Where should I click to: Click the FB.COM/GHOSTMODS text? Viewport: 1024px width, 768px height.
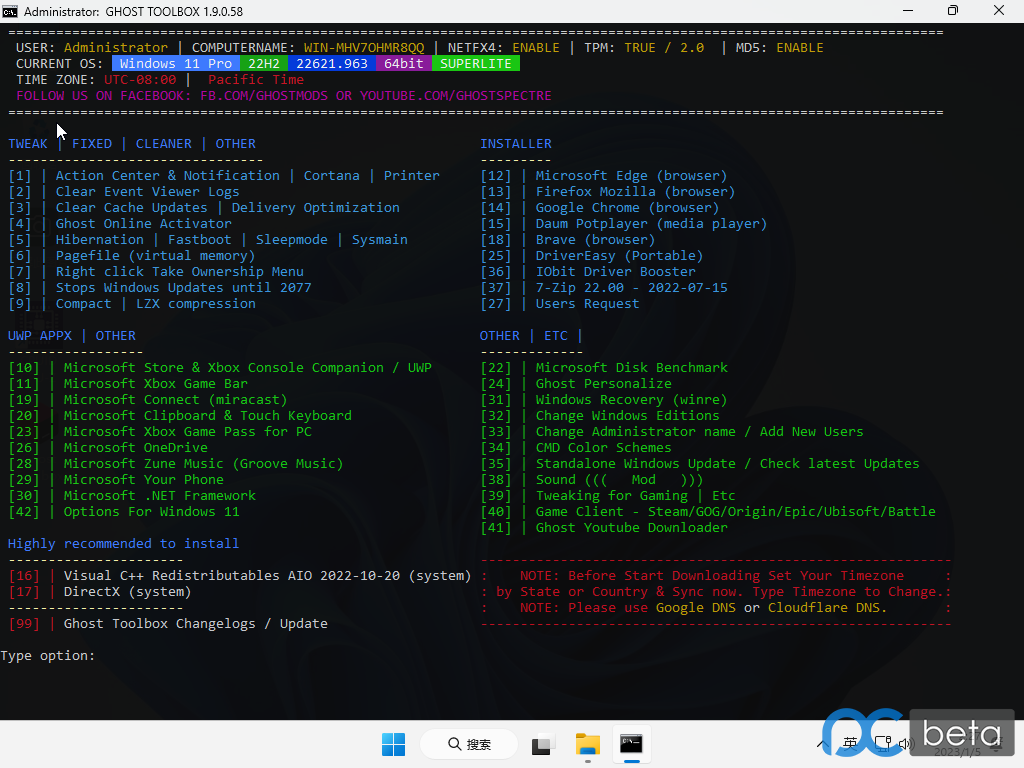(264, 95)
